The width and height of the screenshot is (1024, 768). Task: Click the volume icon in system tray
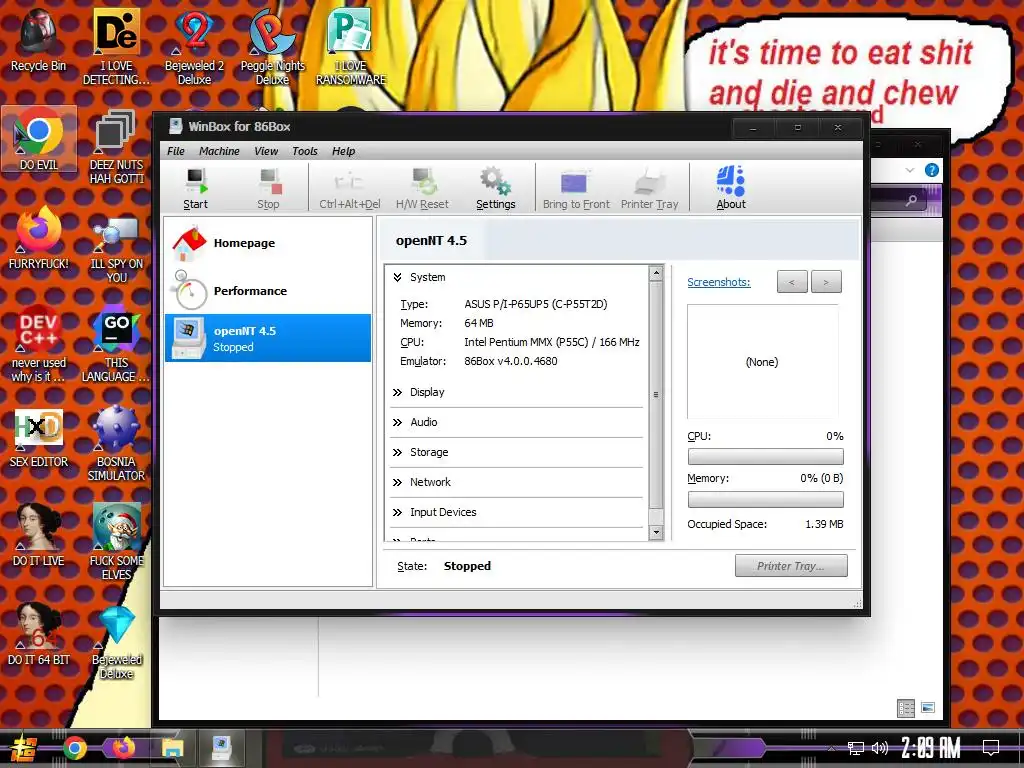point(880,748)
